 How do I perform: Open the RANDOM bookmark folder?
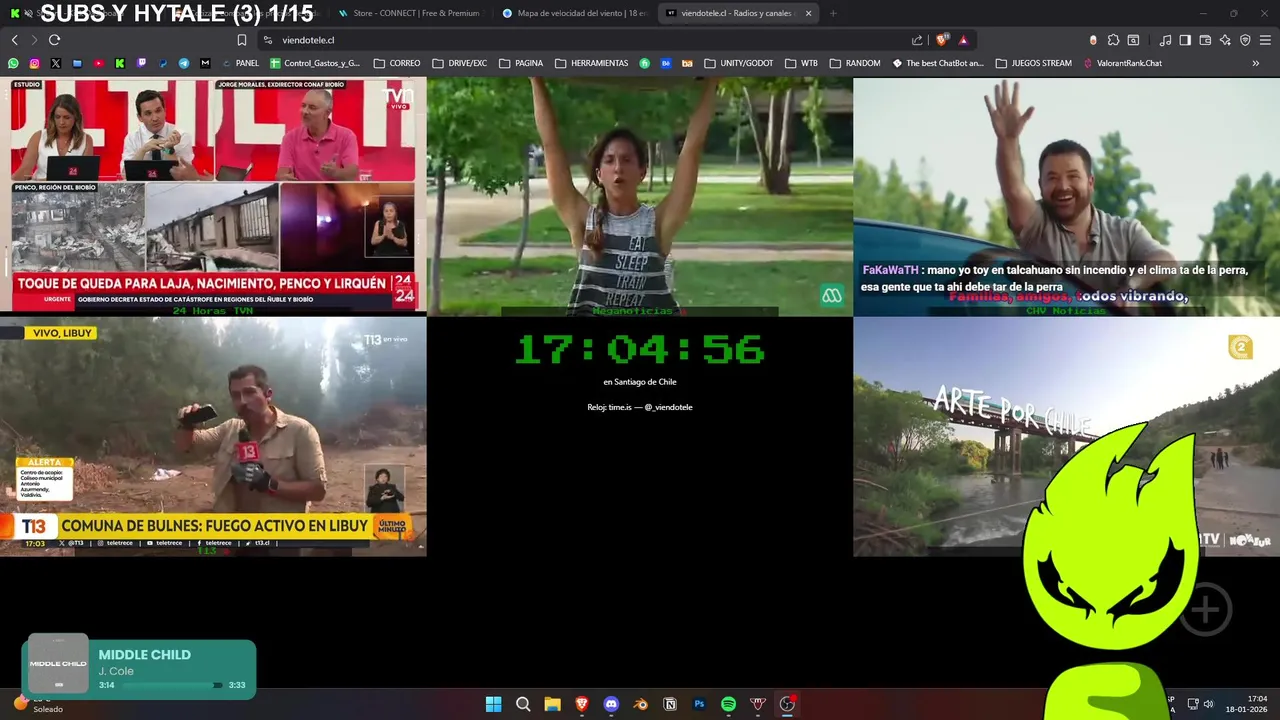(855, 63)
